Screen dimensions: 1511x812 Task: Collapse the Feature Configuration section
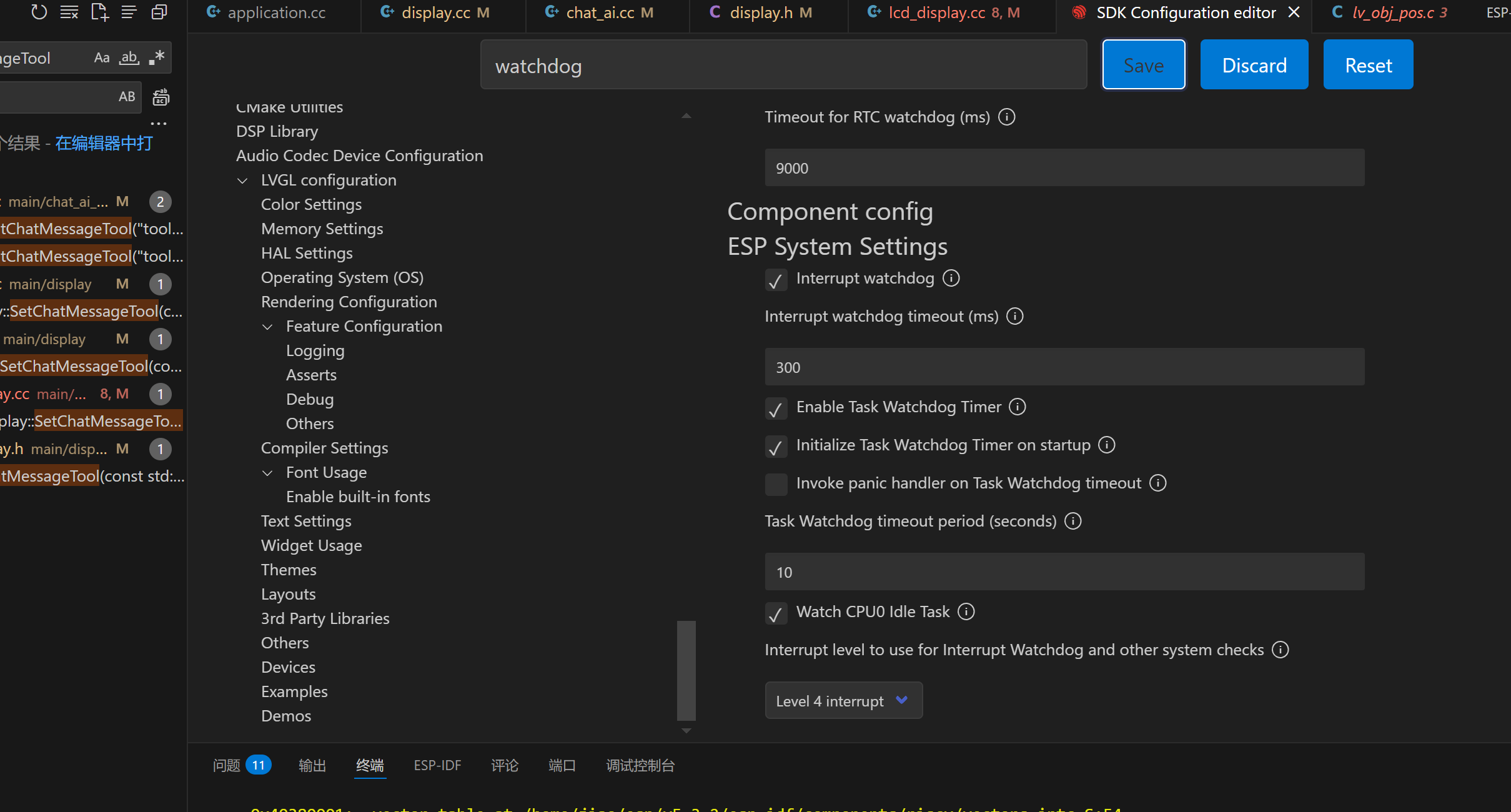tap(267, 327)
